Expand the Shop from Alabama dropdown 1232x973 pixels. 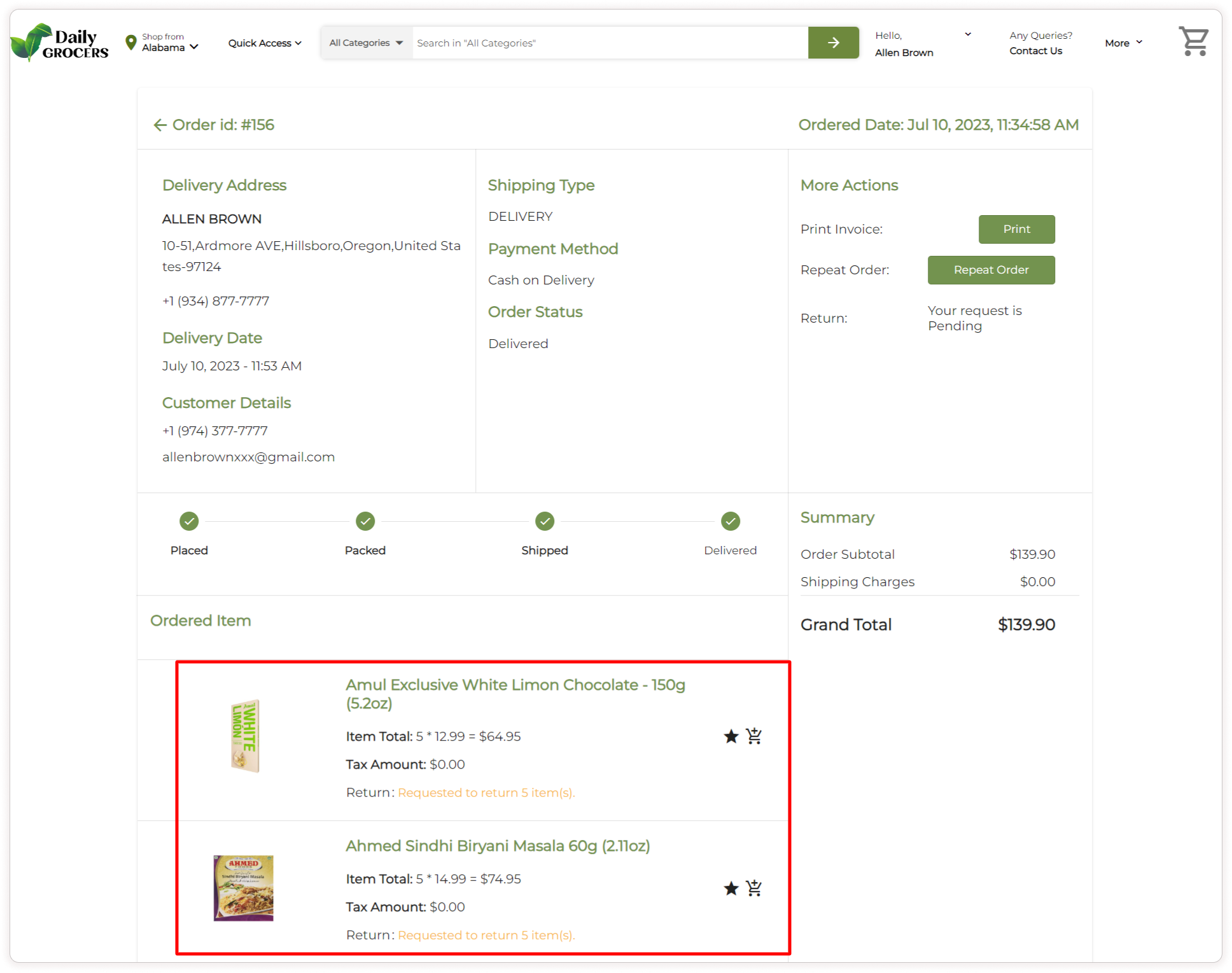tap(170, 43)
